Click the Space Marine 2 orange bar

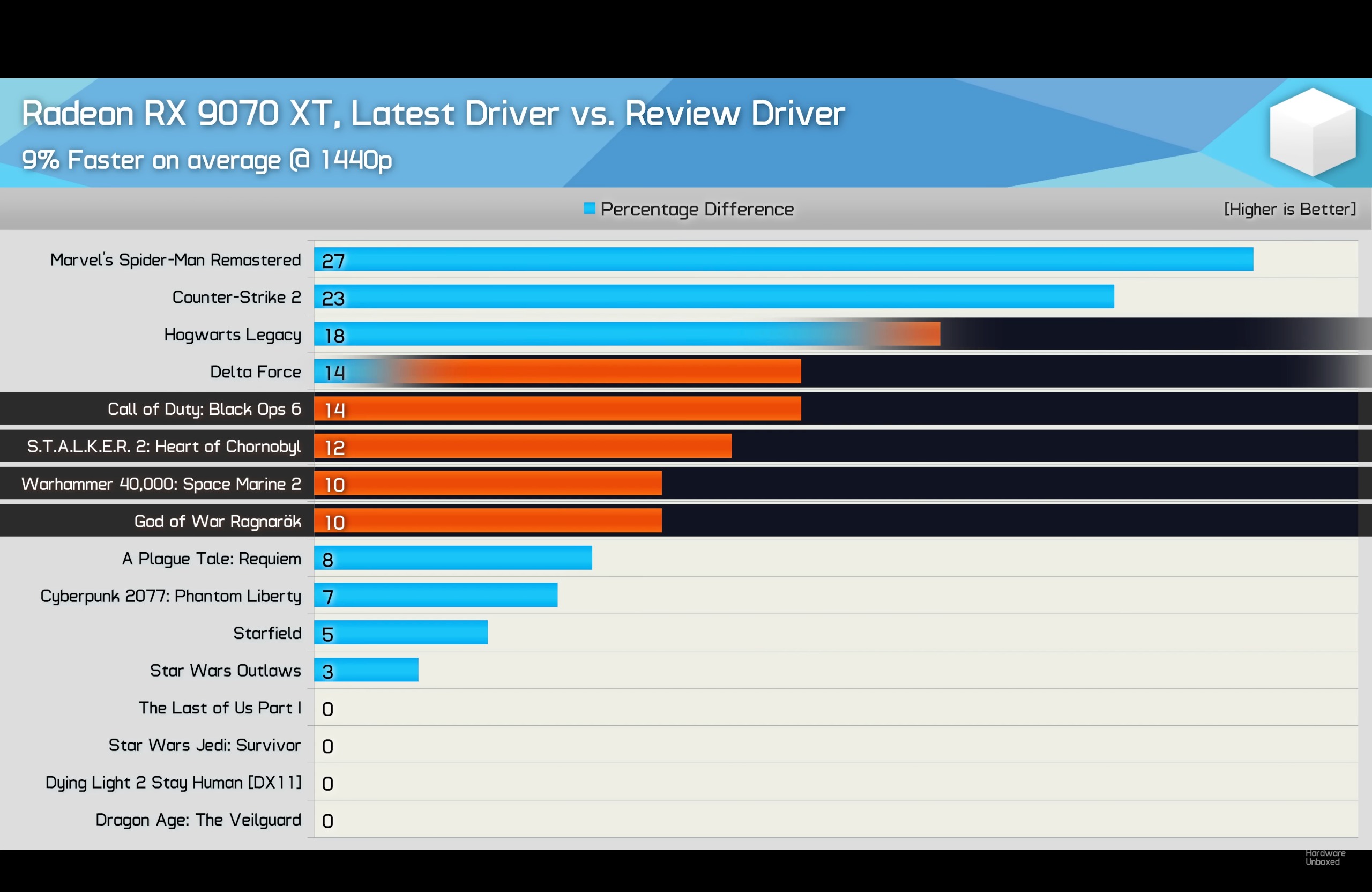click(x=488, y=483)
